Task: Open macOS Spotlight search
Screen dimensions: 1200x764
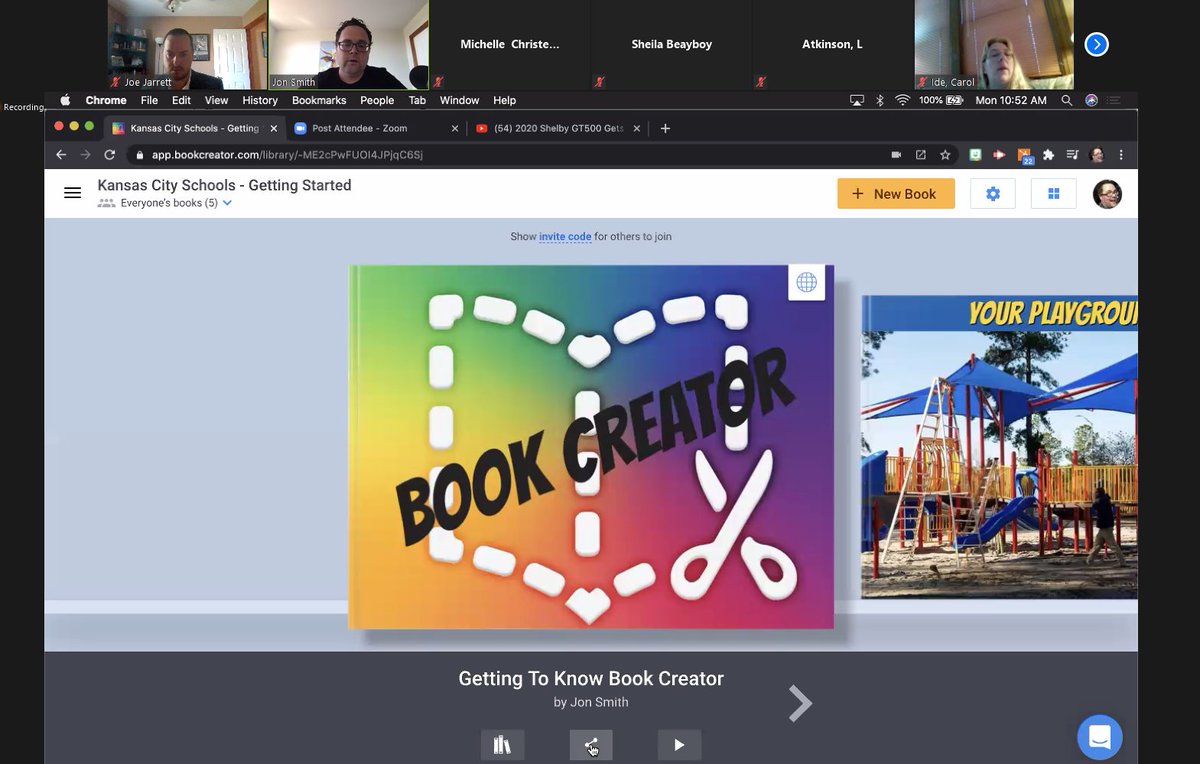Action: pos(1067,100)
